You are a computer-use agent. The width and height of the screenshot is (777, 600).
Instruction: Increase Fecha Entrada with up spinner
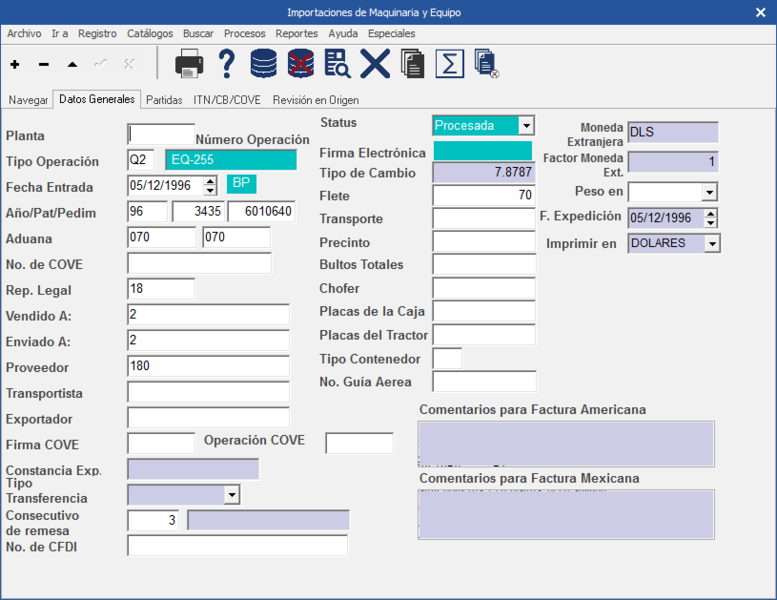(210, 181)
